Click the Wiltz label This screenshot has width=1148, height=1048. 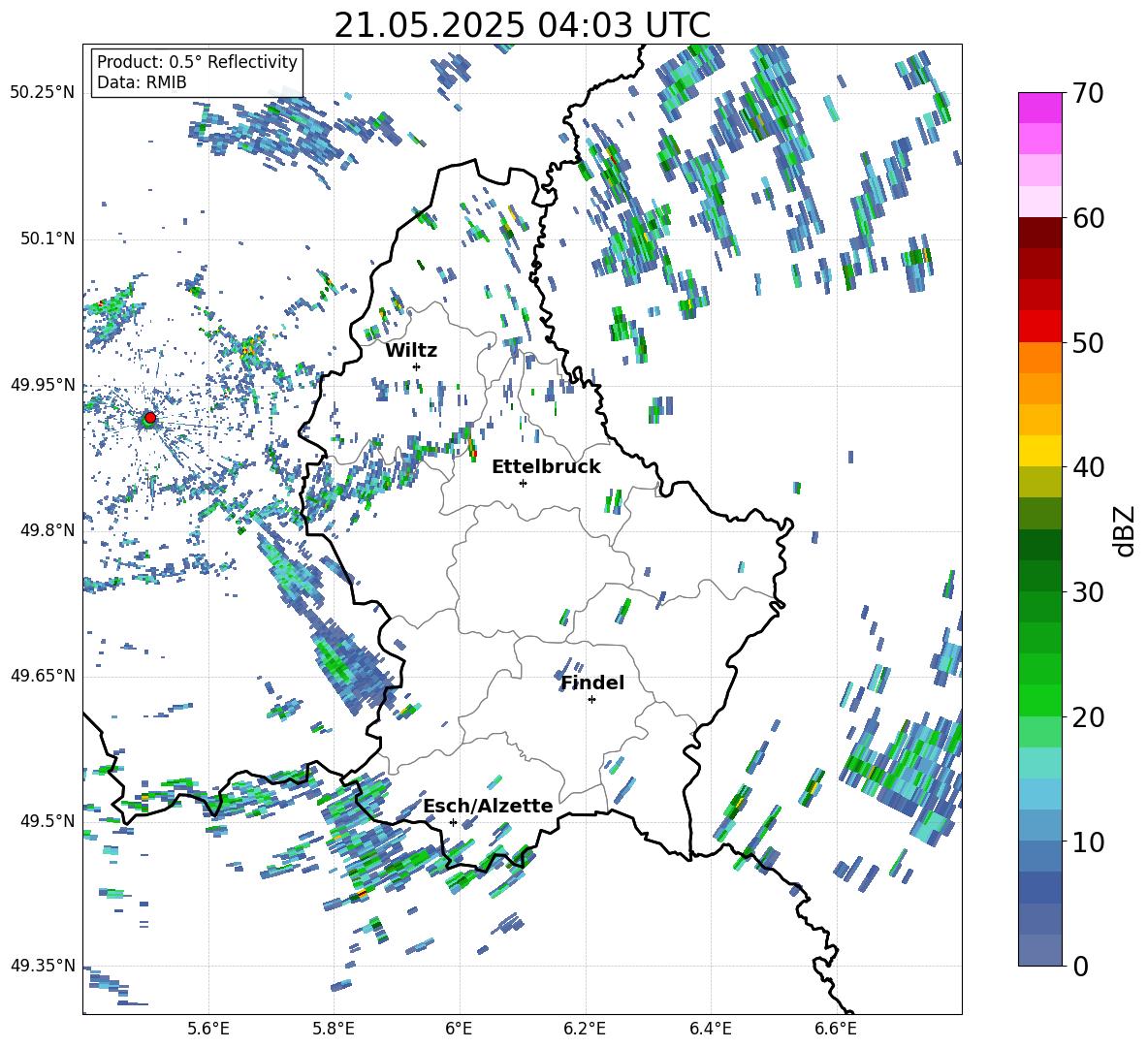411,351
